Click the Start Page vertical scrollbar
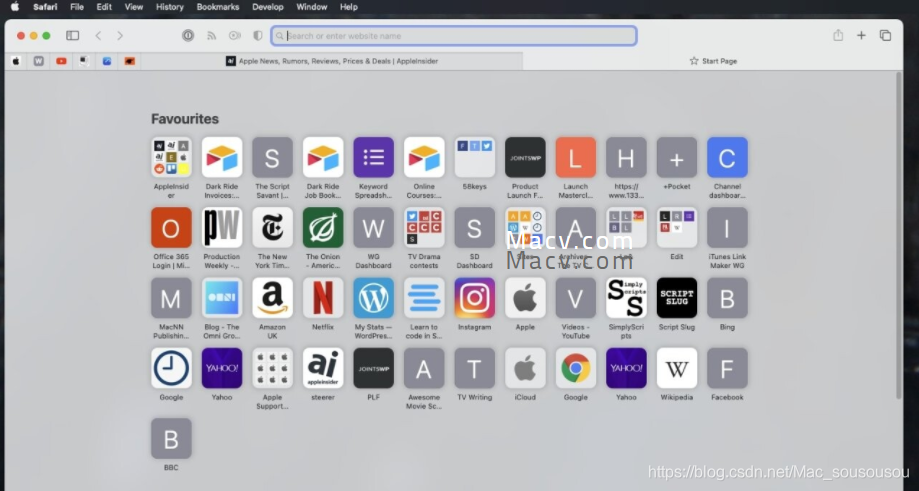This screenshot has height=491, width=919. click(x=898, y=236)
